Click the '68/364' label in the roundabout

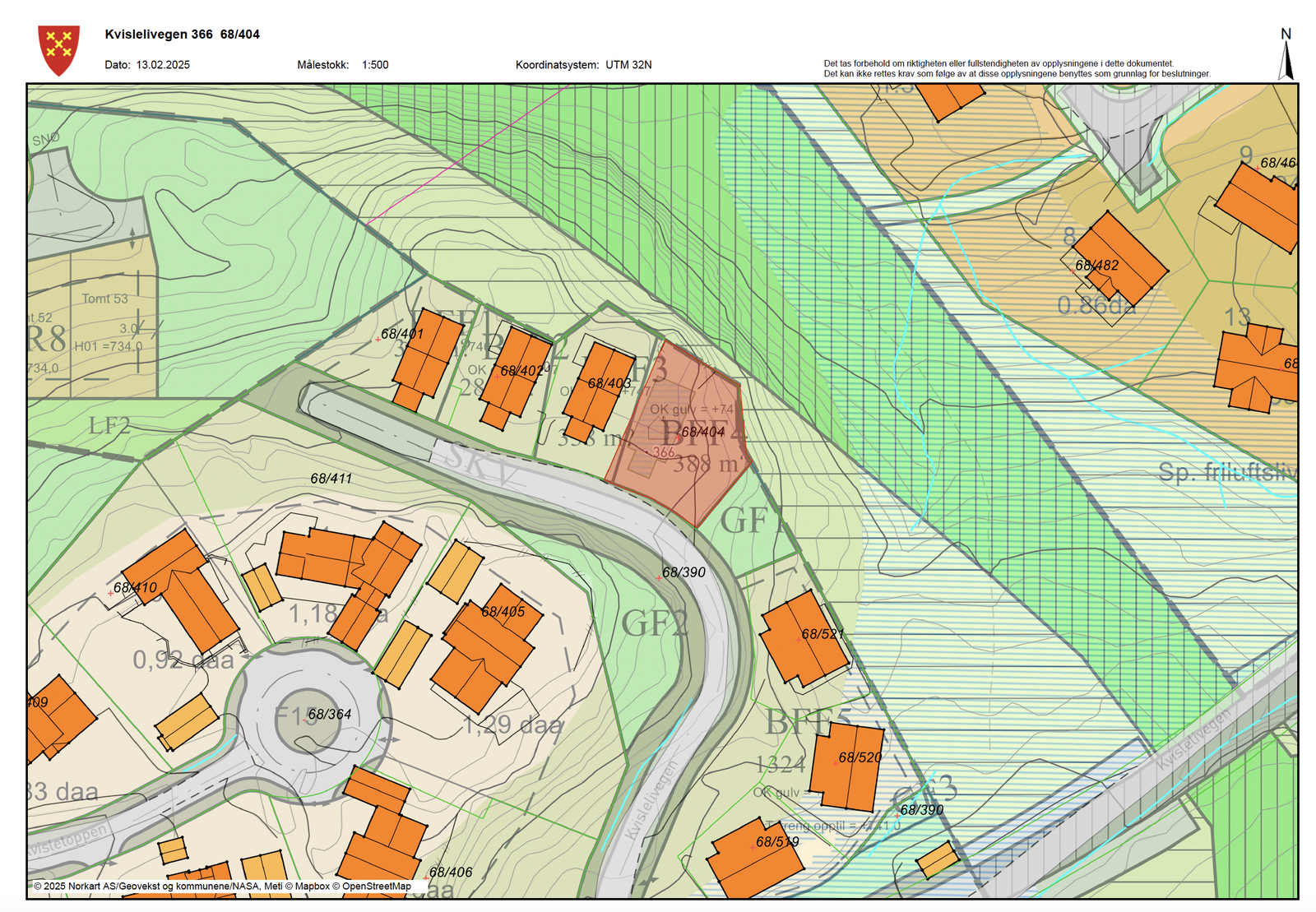coord(329,715)
